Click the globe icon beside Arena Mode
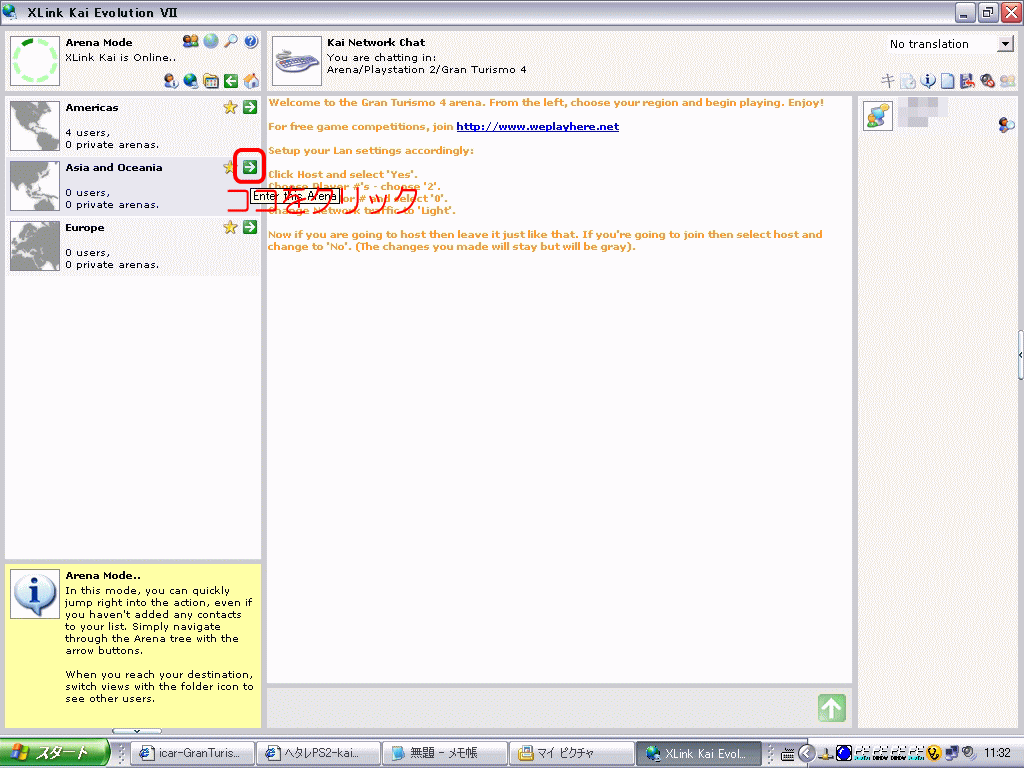The height and width of the screenshot is (768, 1024). (x=211, y=42)
